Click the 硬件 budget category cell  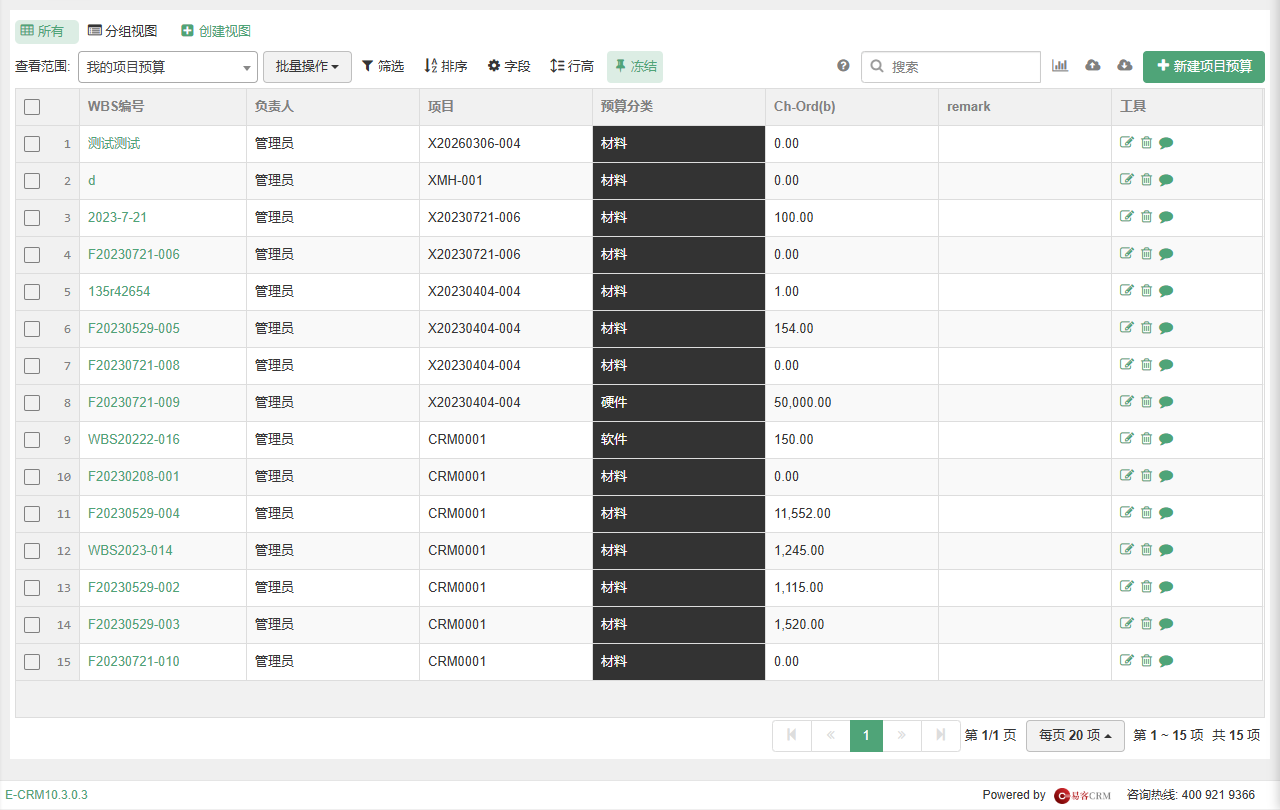coord(679,402)
